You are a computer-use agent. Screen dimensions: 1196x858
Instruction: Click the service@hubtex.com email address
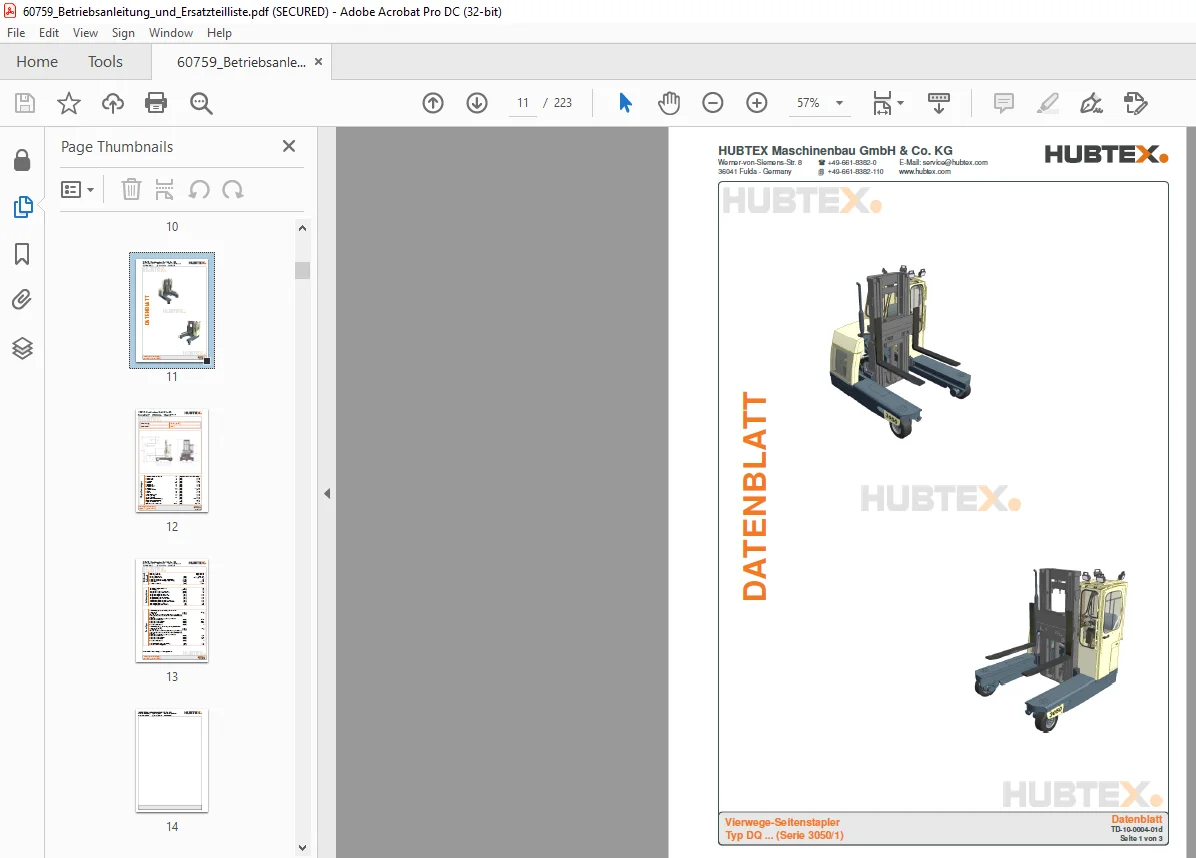(x=954, y=162)
